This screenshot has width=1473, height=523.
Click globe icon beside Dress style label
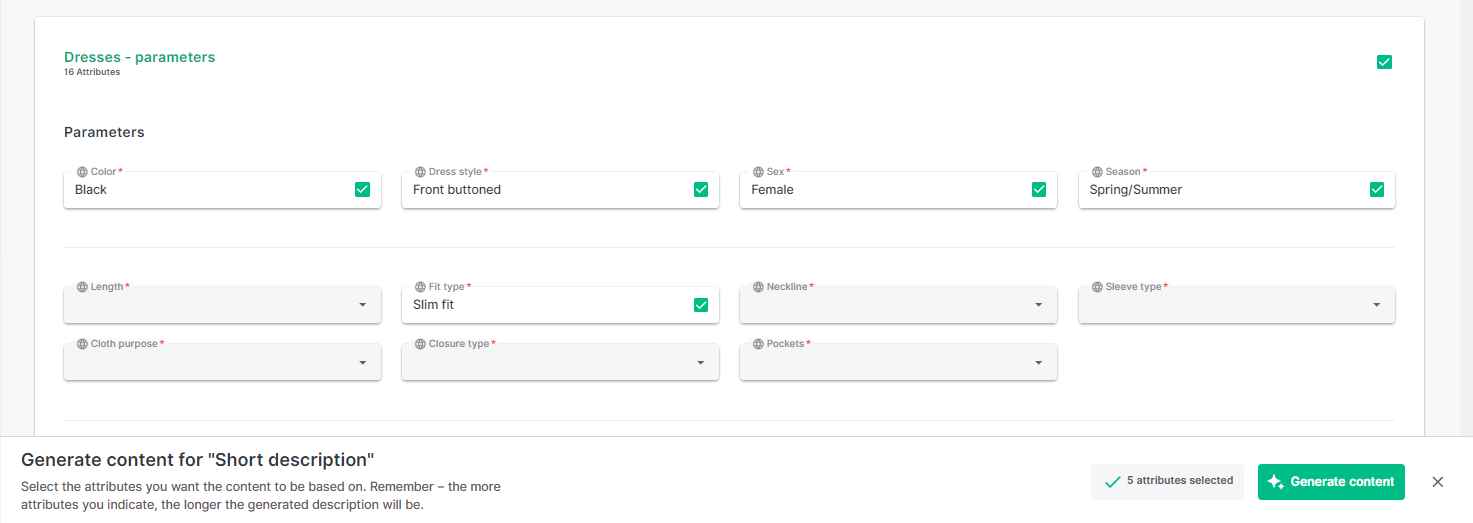(x=420, y=172)
